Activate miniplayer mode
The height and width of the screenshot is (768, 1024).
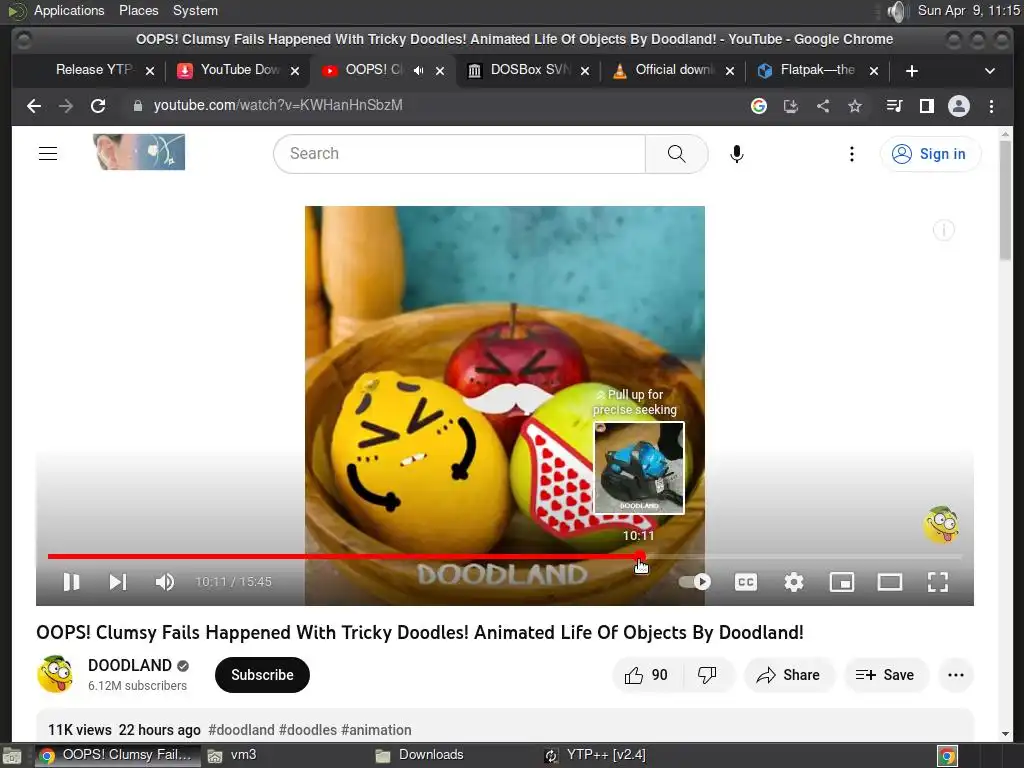(842, 582)
